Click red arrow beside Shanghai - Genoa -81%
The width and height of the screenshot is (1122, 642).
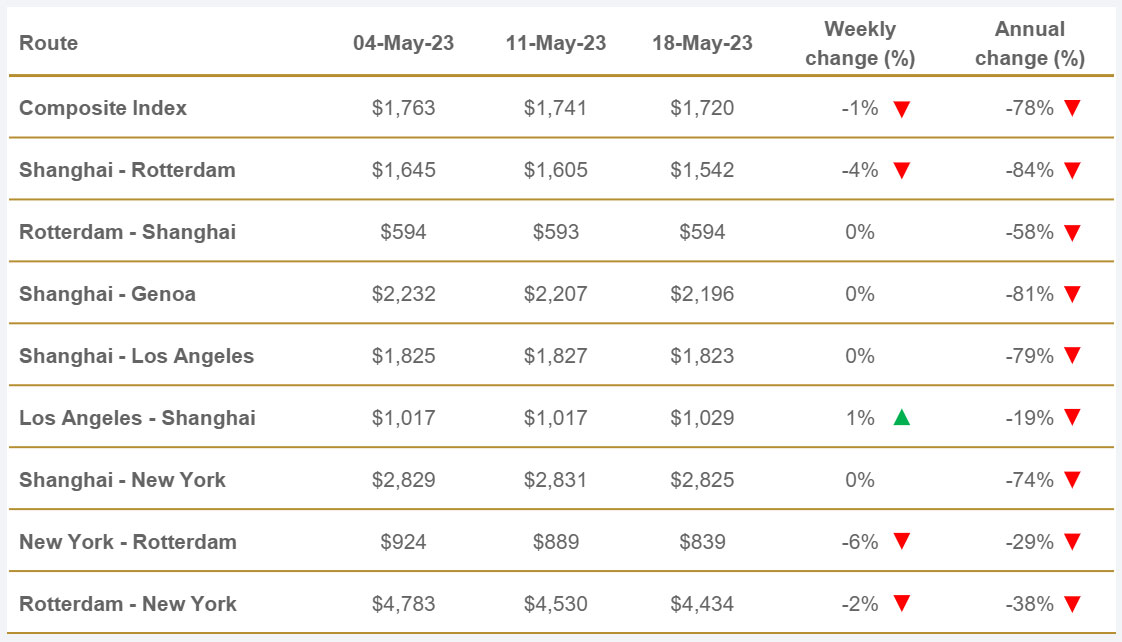point(1072,295)
